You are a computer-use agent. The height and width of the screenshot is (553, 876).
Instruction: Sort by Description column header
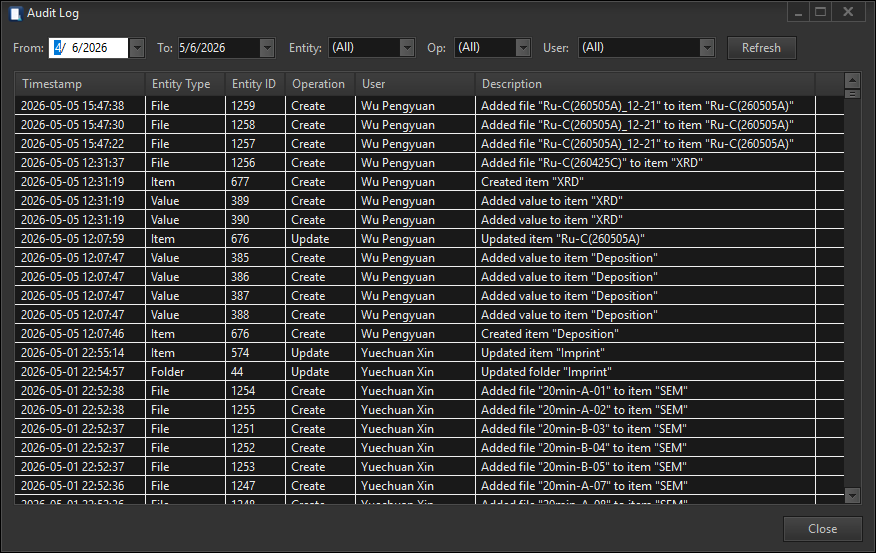click(x=645, y=84)
